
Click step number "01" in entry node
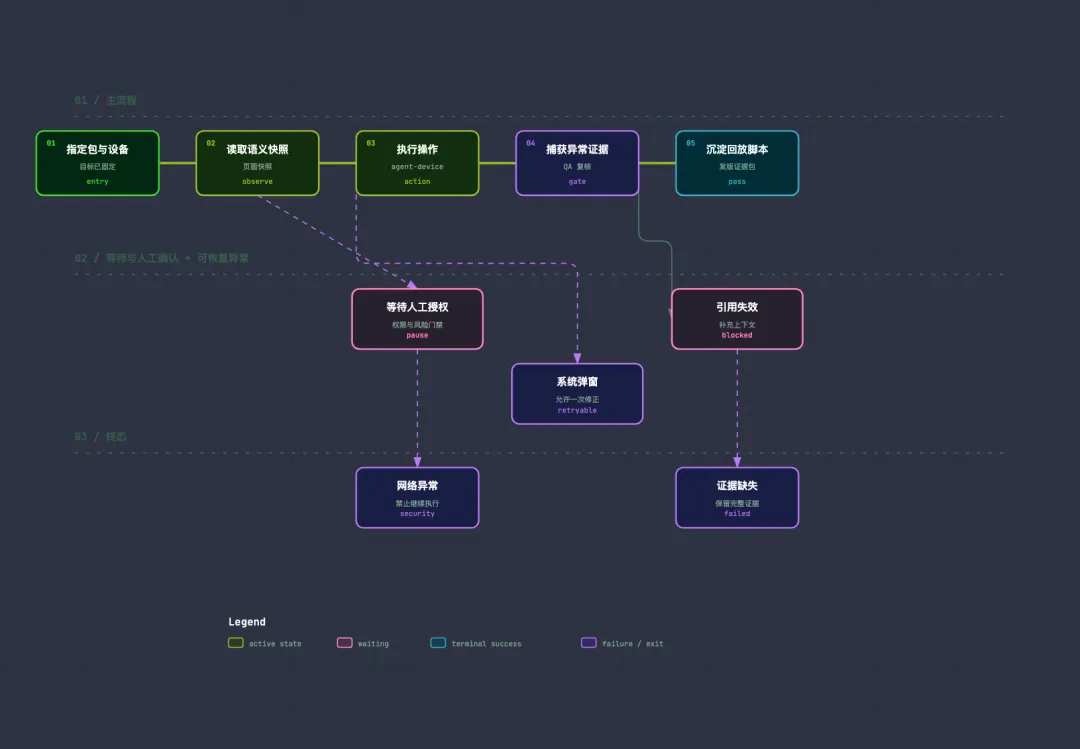coord(51,143)
